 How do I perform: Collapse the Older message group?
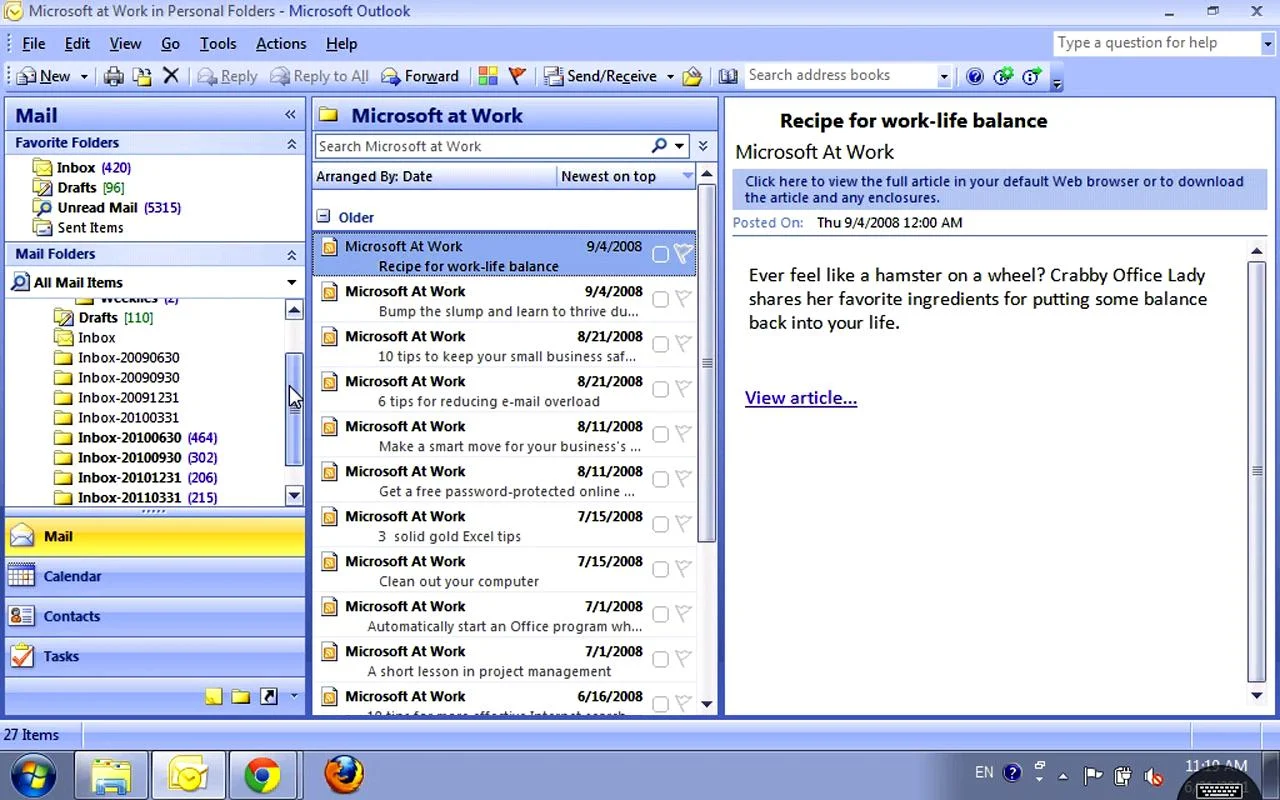tap(323, 216)
